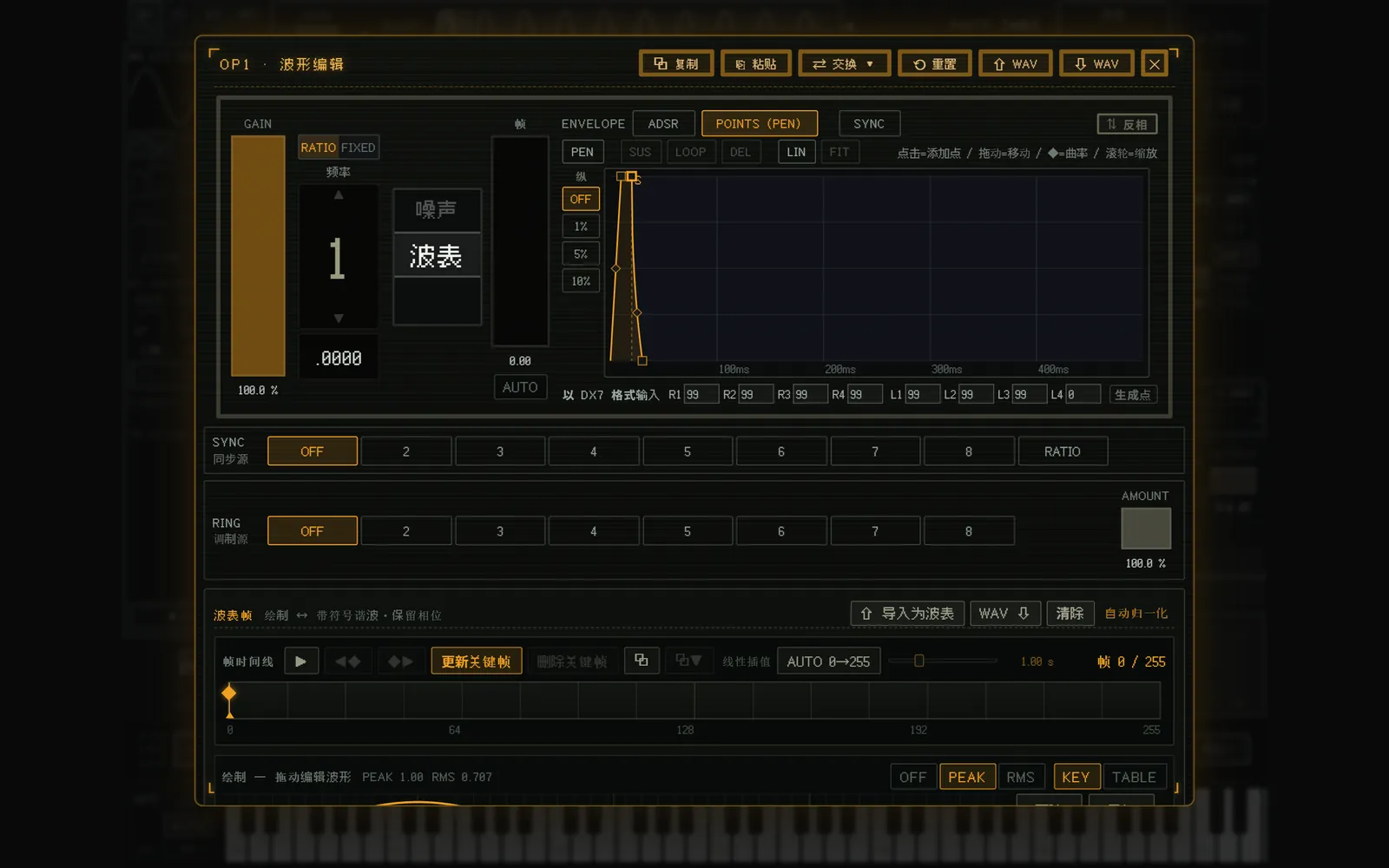Open AUTO 0→255 interpolation selector
Screen dimensions: 1389x868
click(828, 661)
